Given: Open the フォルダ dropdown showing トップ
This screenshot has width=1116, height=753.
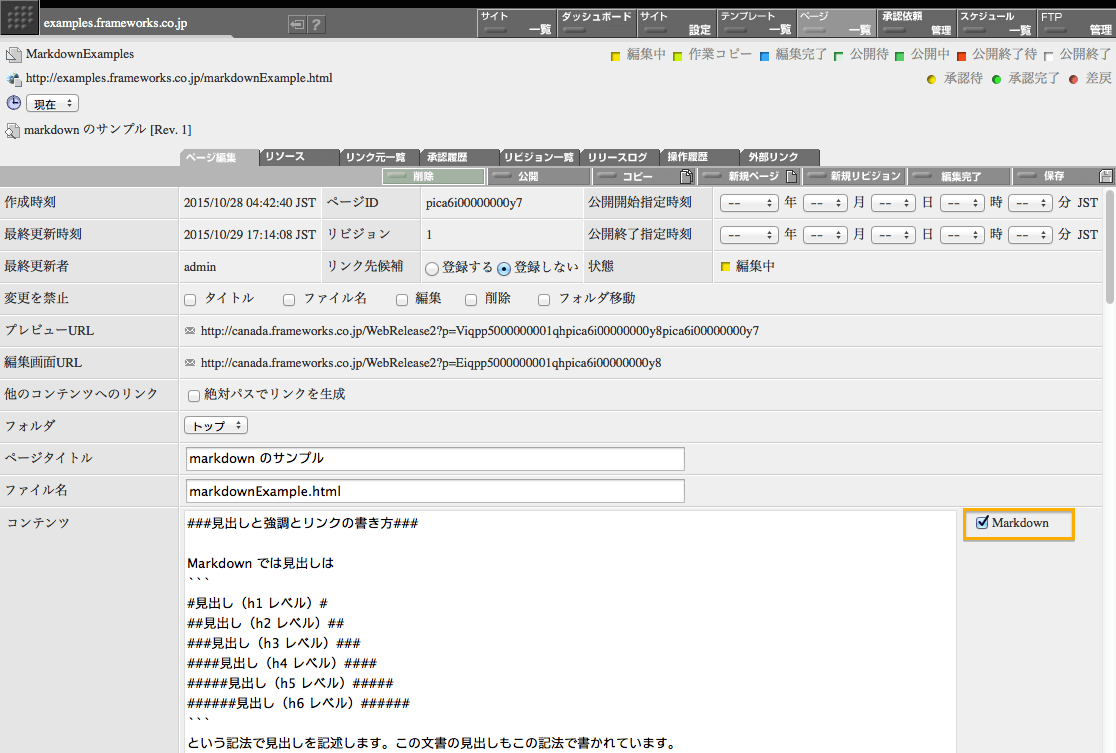Looking at the screenshot, I should [216, 426].
